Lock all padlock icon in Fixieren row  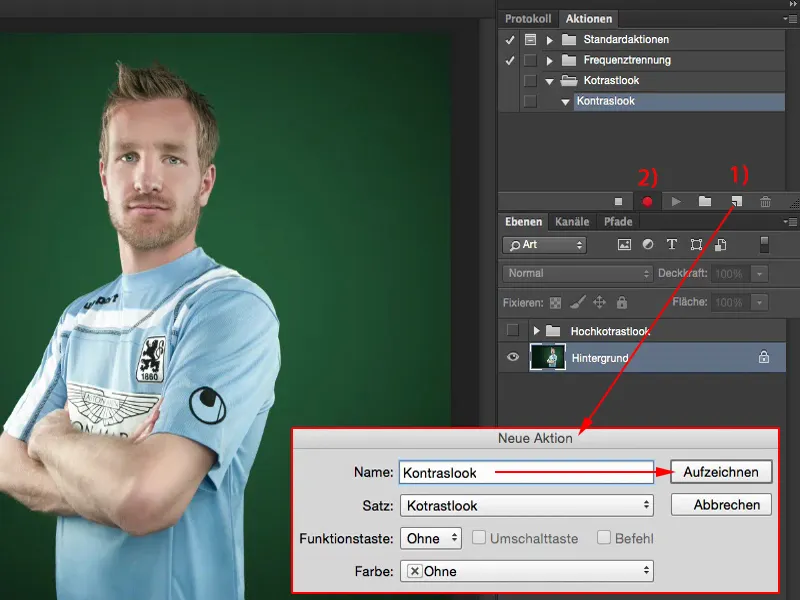click(621, 302)
